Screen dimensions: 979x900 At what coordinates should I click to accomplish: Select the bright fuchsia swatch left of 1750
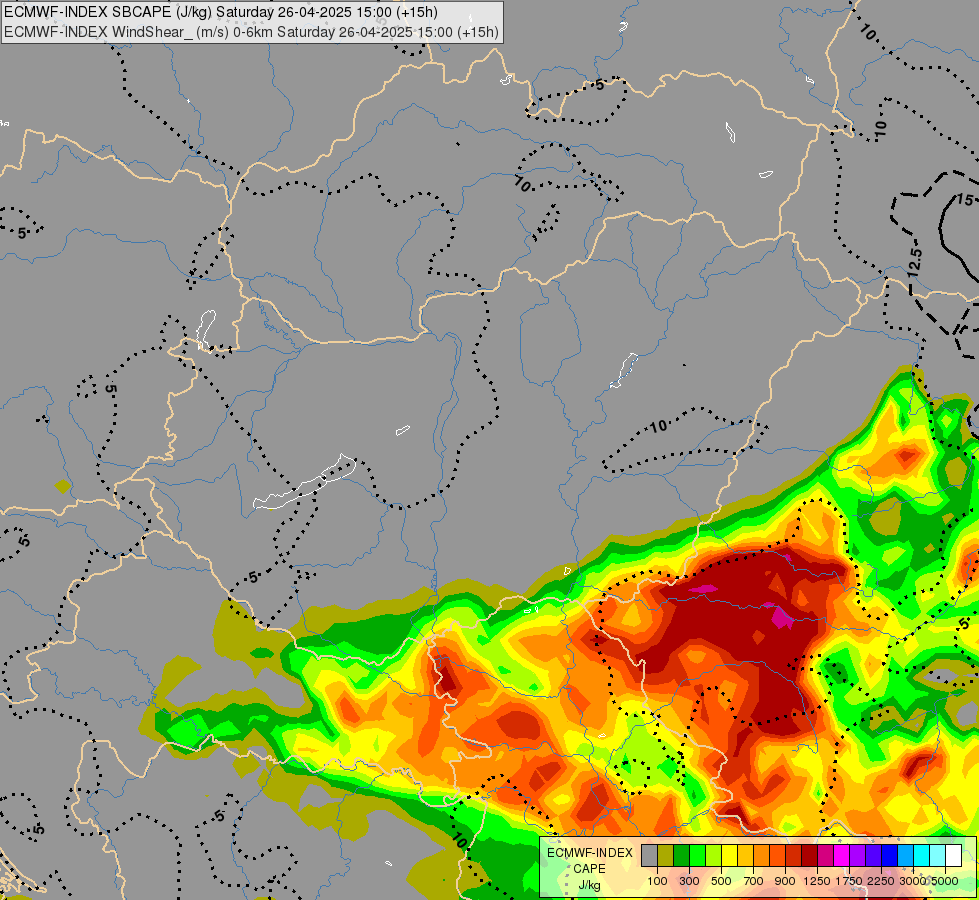(x=841, y=856)
